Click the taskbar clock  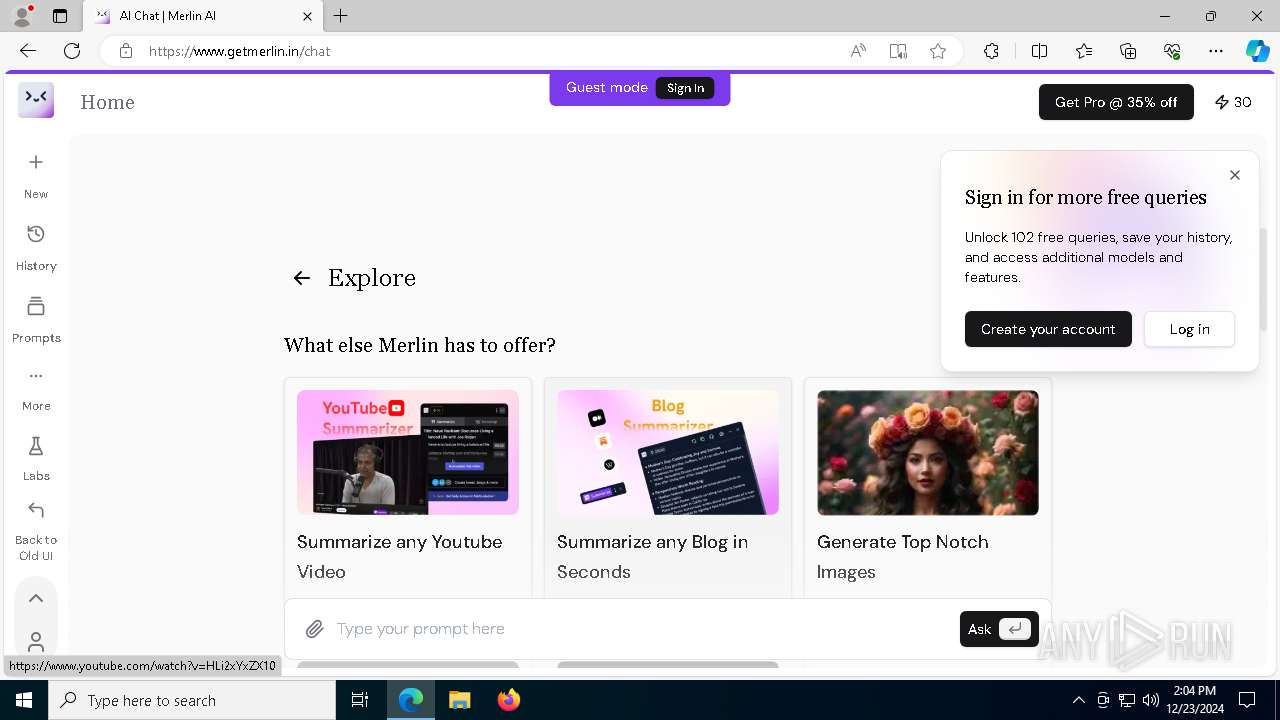[x=1194, y=700]
